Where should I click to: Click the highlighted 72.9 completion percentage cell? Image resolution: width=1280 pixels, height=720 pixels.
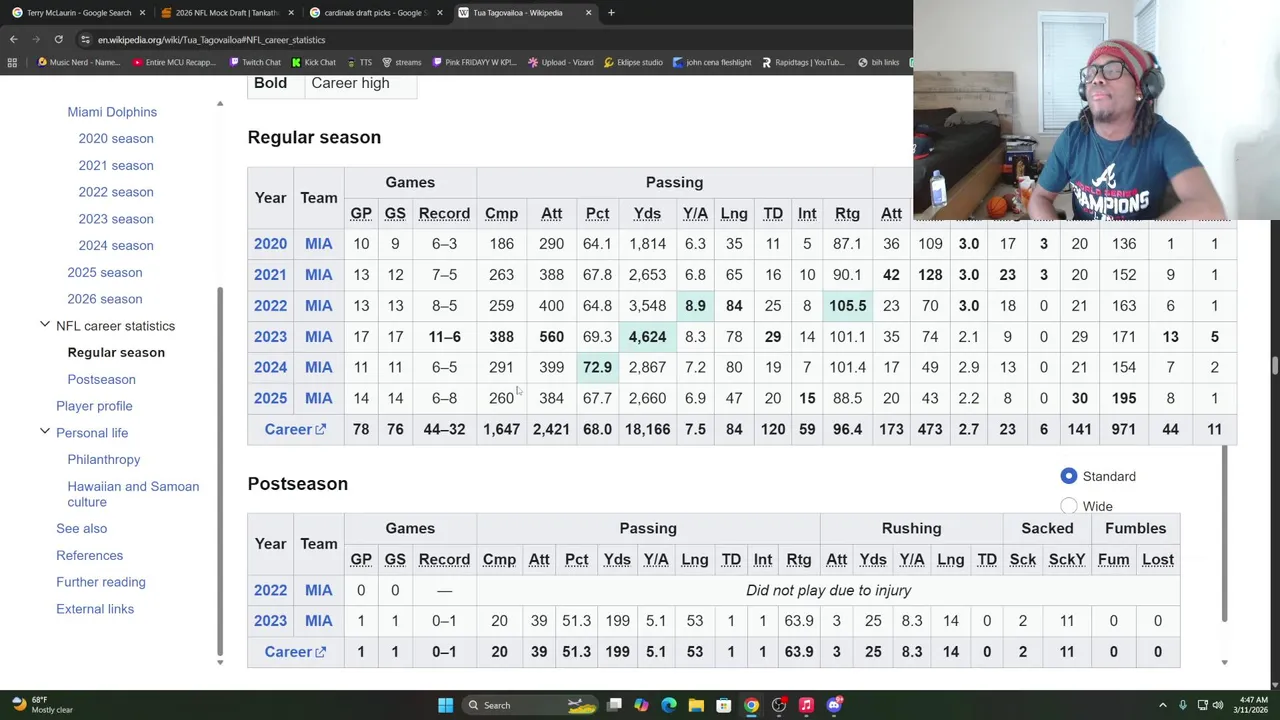click(x=597, y=367)
